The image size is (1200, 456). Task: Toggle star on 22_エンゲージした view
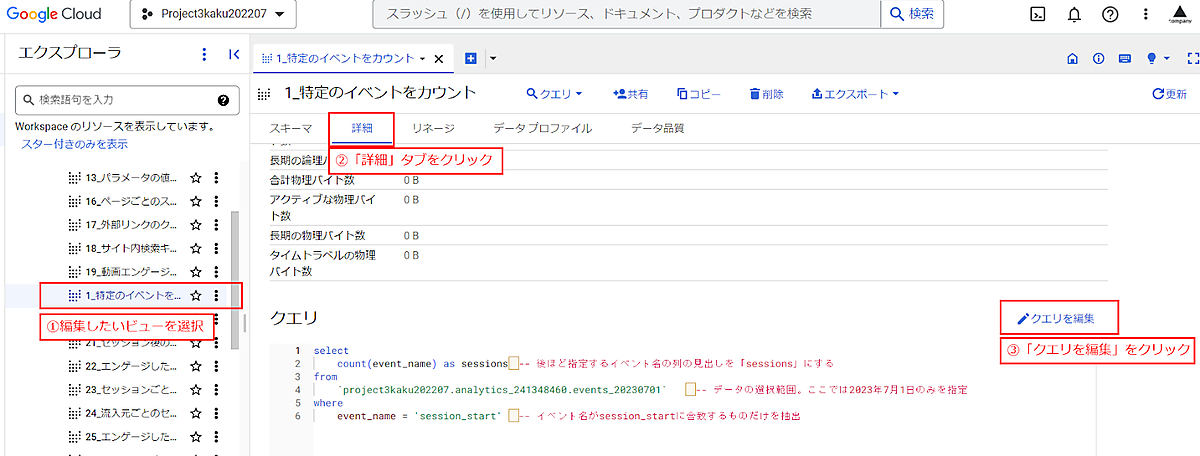tap(196, 366)
